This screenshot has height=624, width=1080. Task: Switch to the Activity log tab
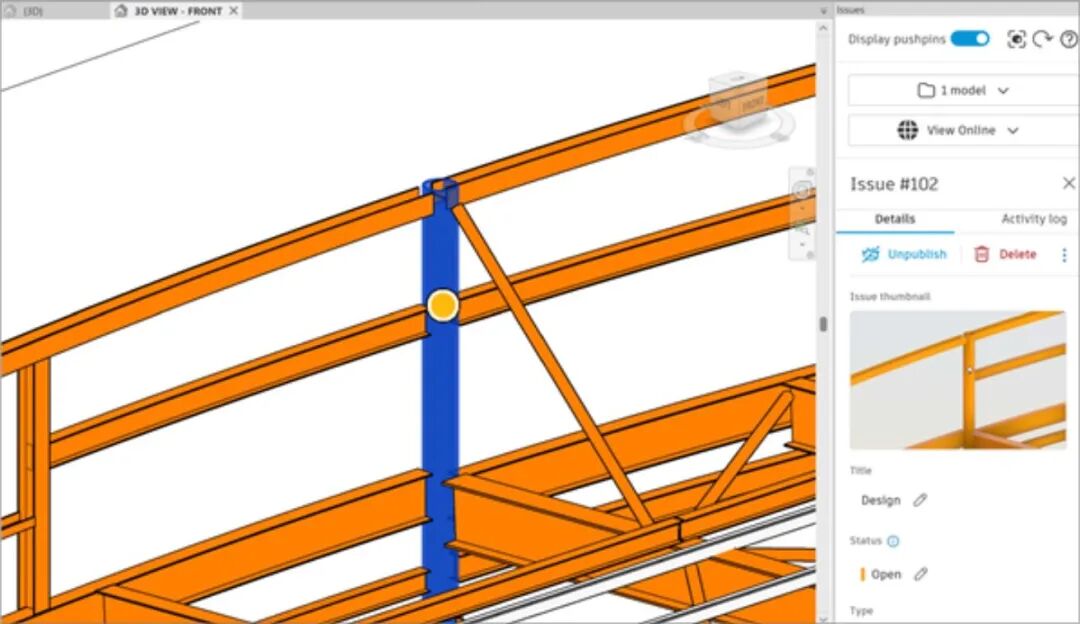tap(1033, 219)
